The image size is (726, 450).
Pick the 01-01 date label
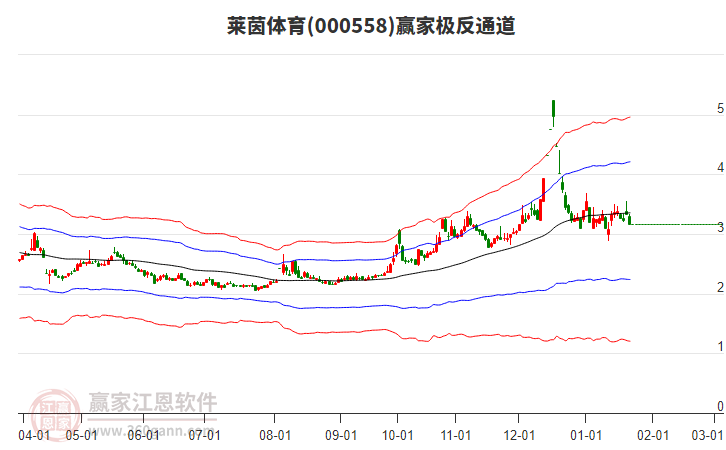[x=586, y=436]
